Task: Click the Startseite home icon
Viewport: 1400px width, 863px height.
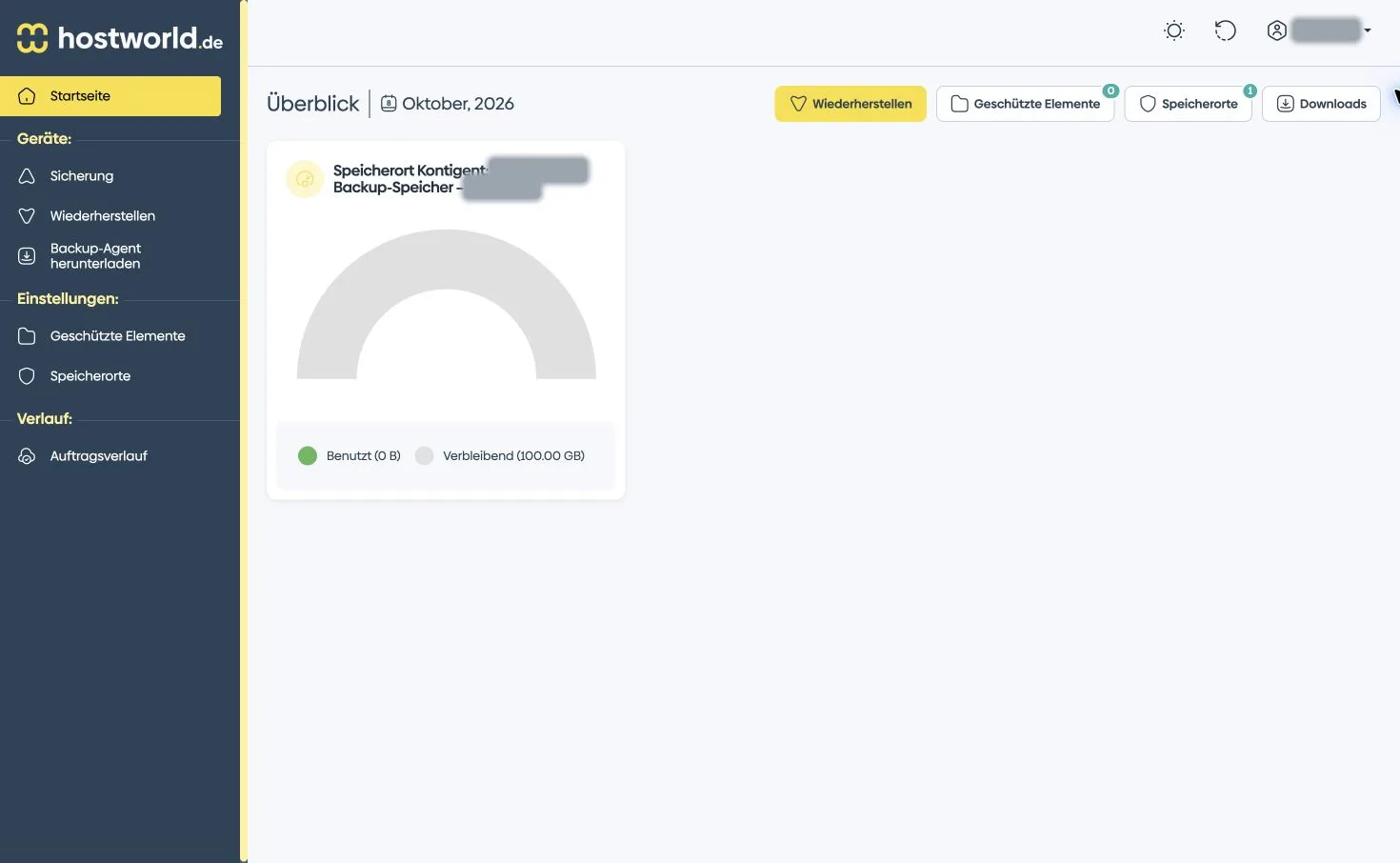Action: (27, 96)
